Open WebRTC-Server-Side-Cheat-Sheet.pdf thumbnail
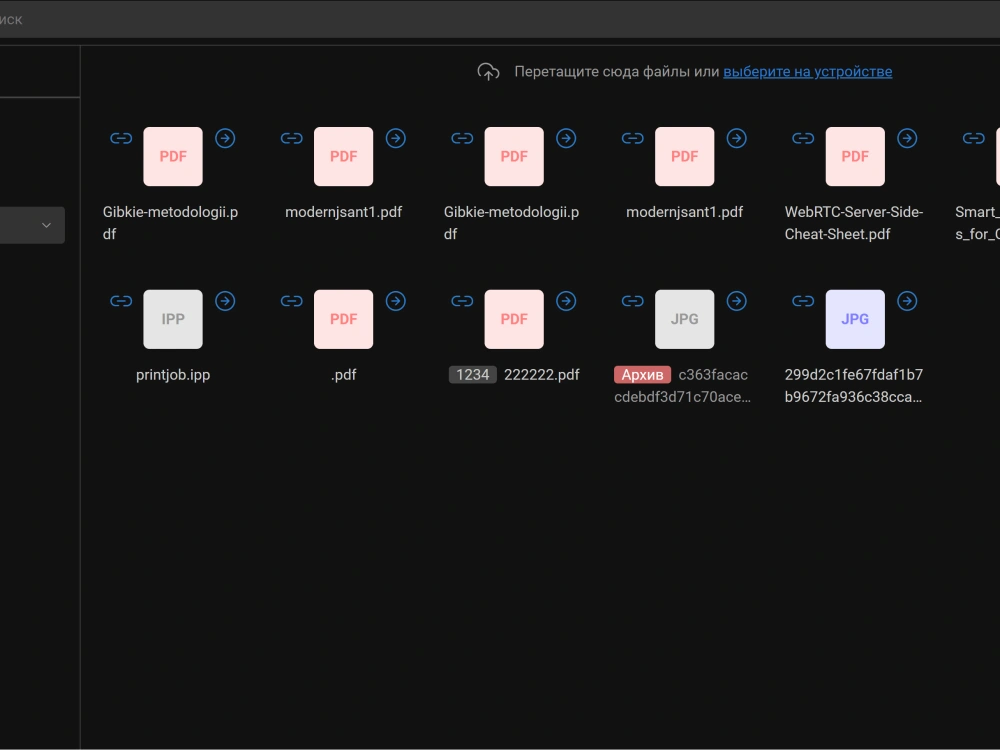Screen dimensions: 1000x750 (855, 156)
